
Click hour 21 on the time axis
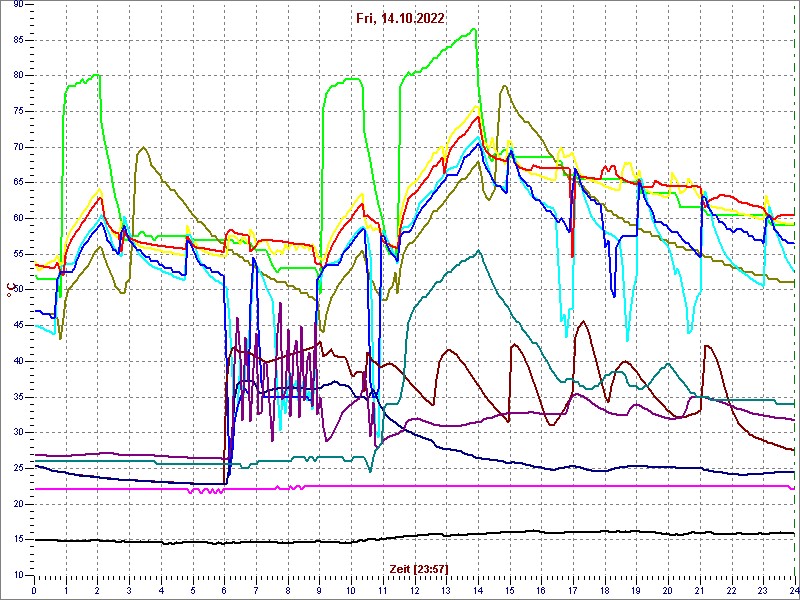(700, 590)
